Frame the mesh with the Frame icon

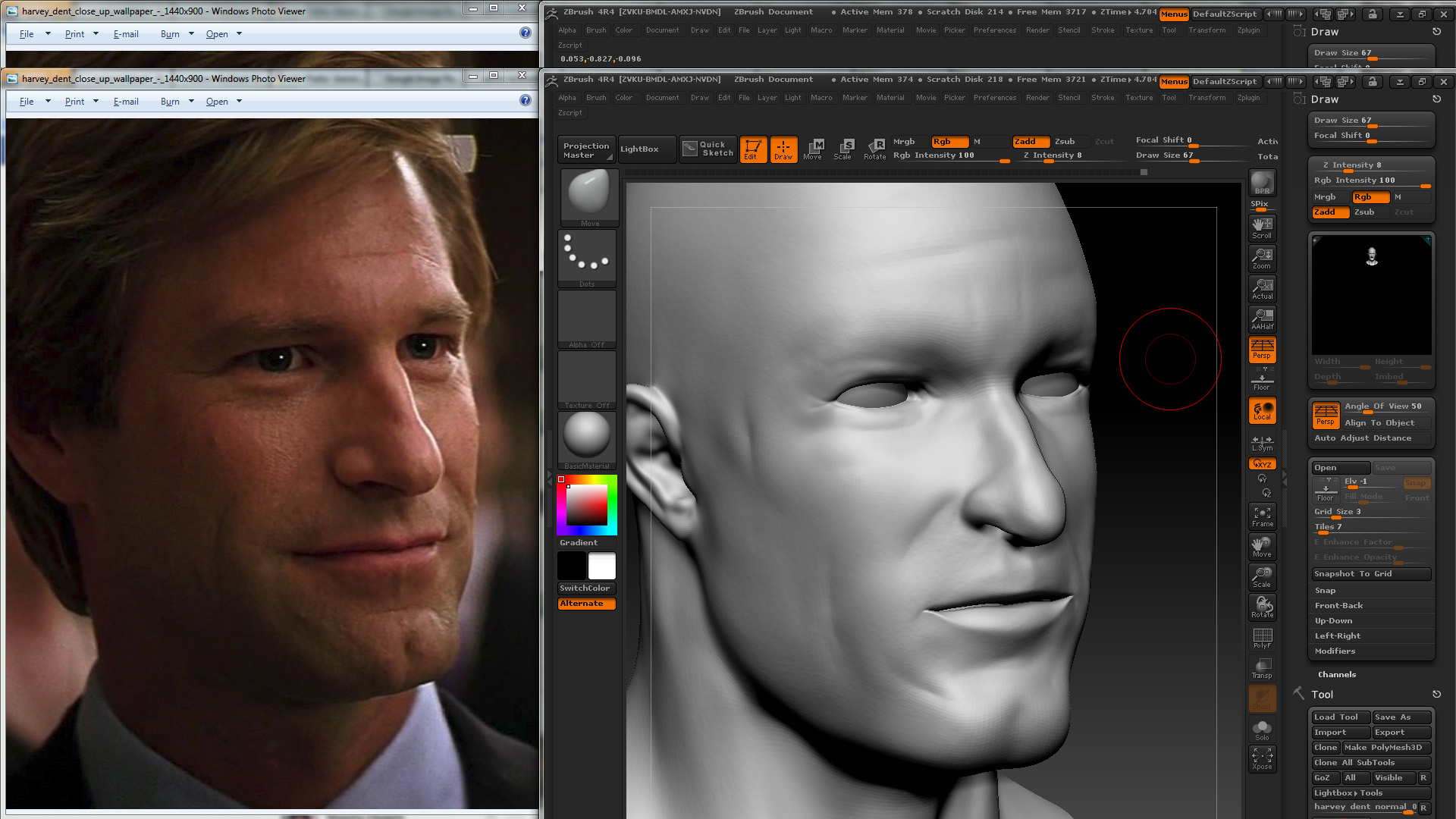[x=1262, y=516]
